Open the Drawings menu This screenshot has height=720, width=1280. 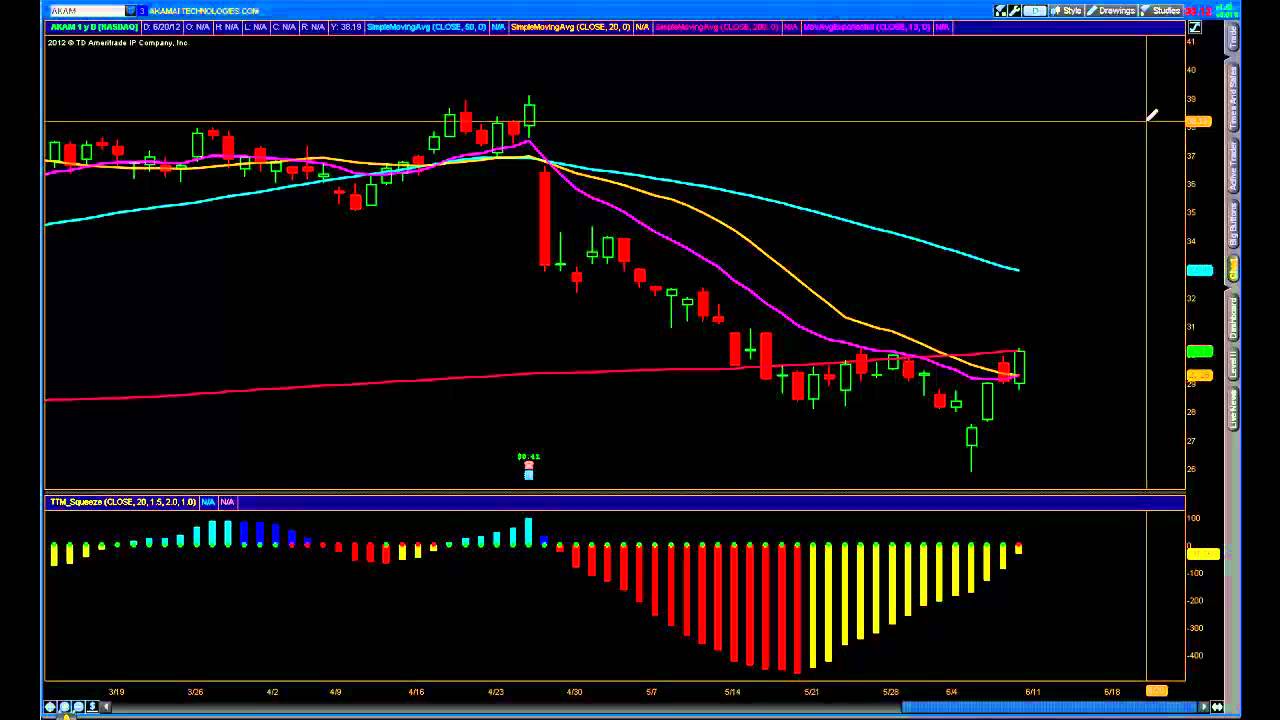pos(1111,11)
